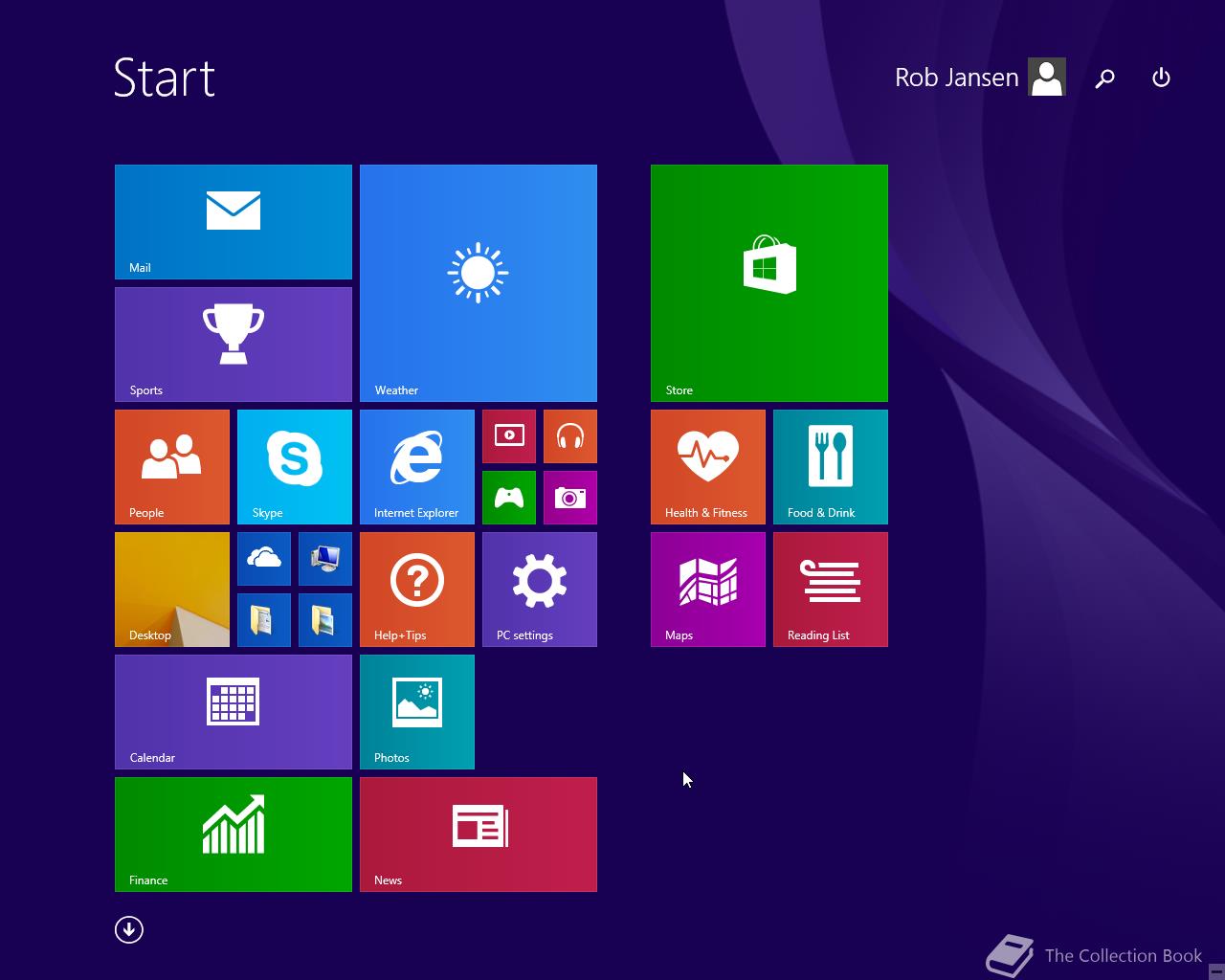Open the small OneDrive cloud tile
Viewport: 1225px width, 980px height.
coord(264,559)
